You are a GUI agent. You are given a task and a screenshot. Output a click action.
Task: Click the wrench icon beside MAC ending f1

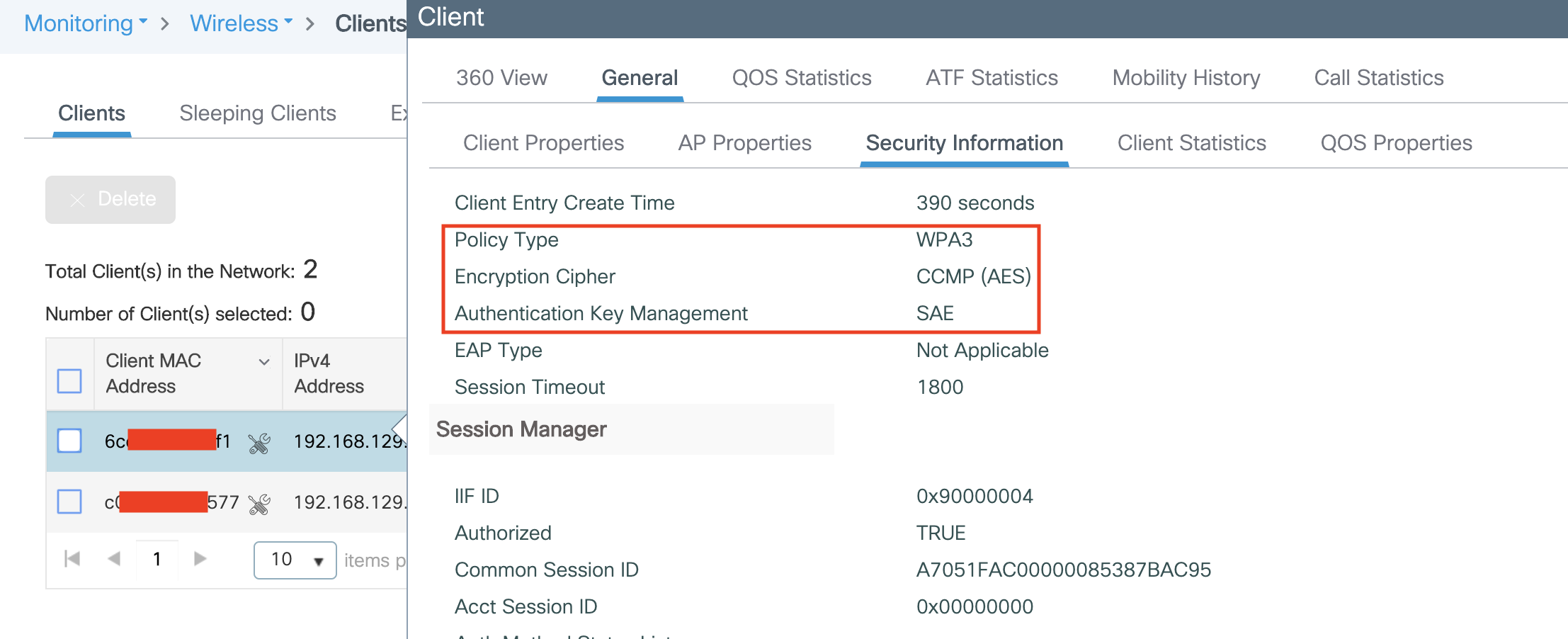point(259,443)
